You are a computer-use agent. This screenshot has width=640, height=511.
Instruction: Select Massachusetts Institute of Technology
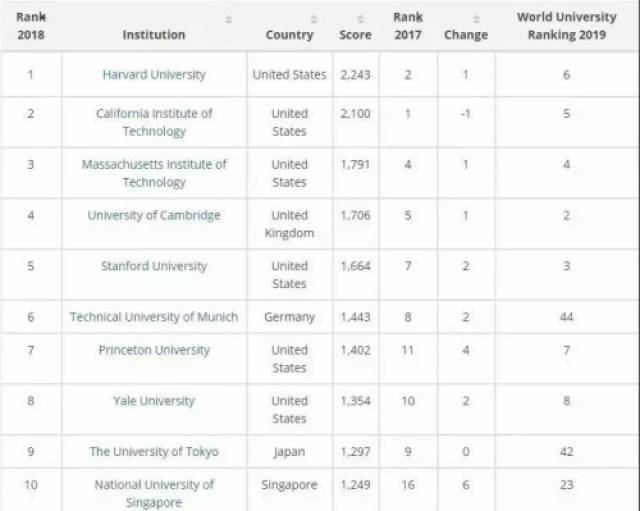click(x=154, y=173)
